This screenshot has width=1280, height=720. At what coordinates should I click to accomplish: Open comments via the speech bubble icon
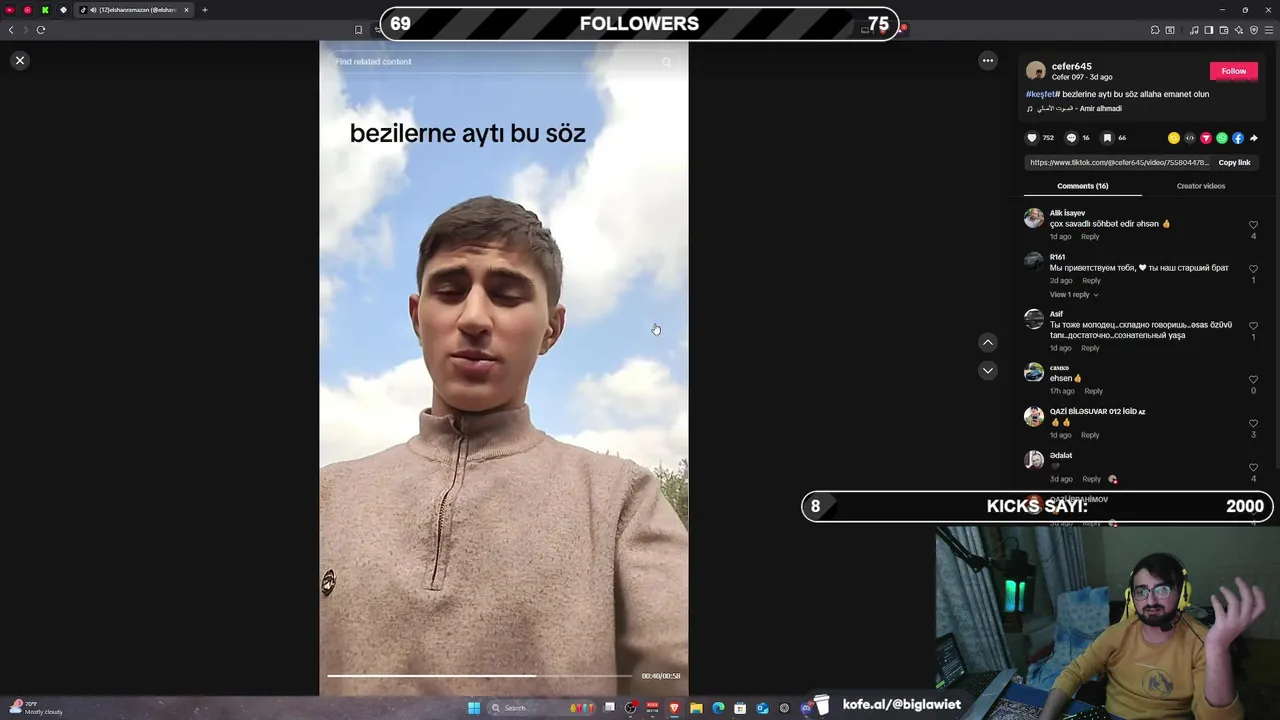coord(1071,138)
